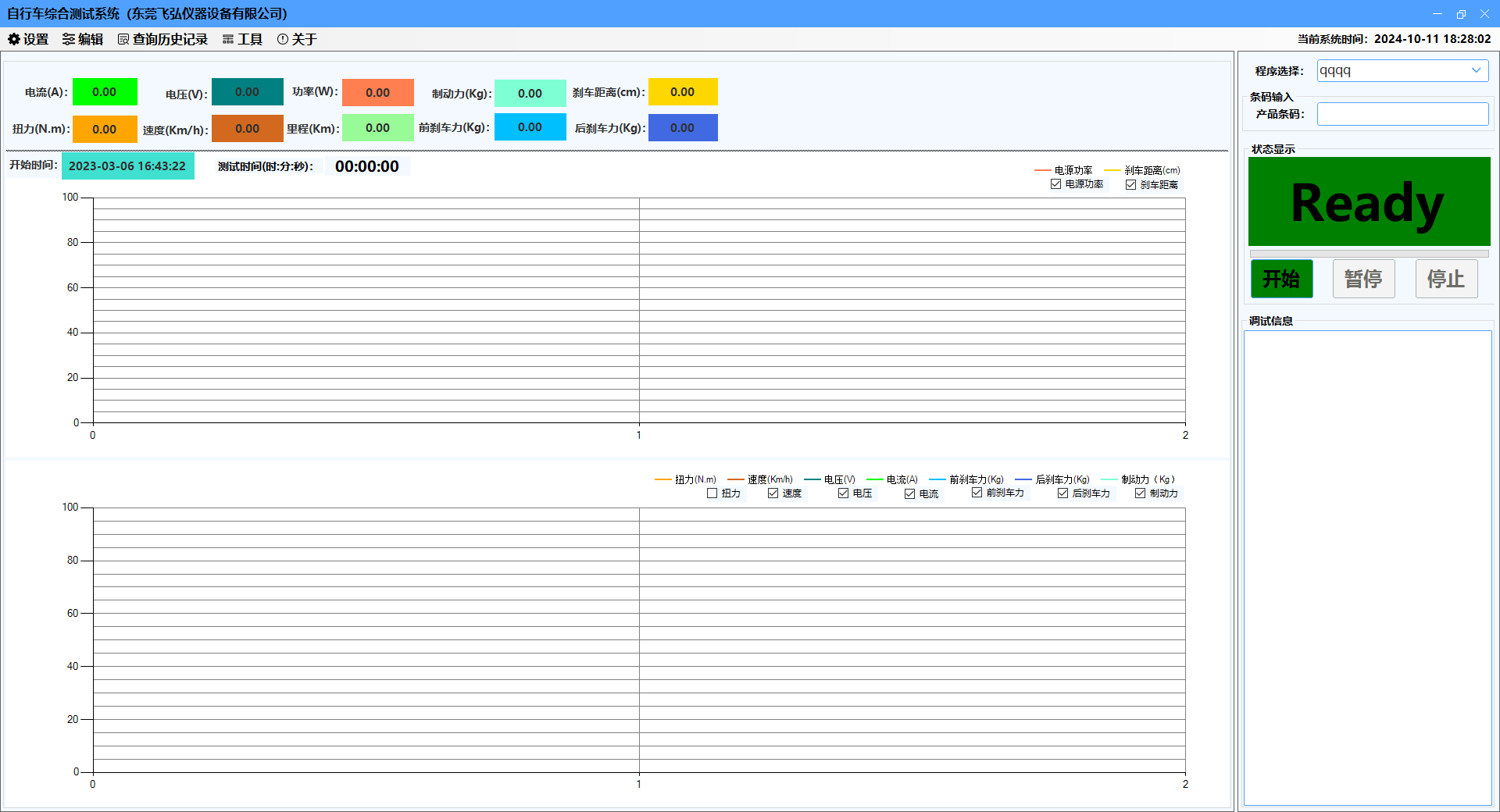Click the 暂停 button

click(x=1363, y=279)
